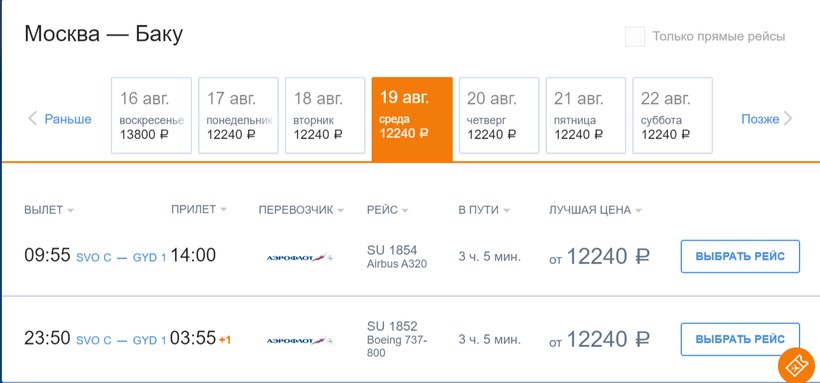
Task: Sort by ЛУЧШАЯ ЦЕНА header
Action: pyautogui.click(x=595, y=210)
